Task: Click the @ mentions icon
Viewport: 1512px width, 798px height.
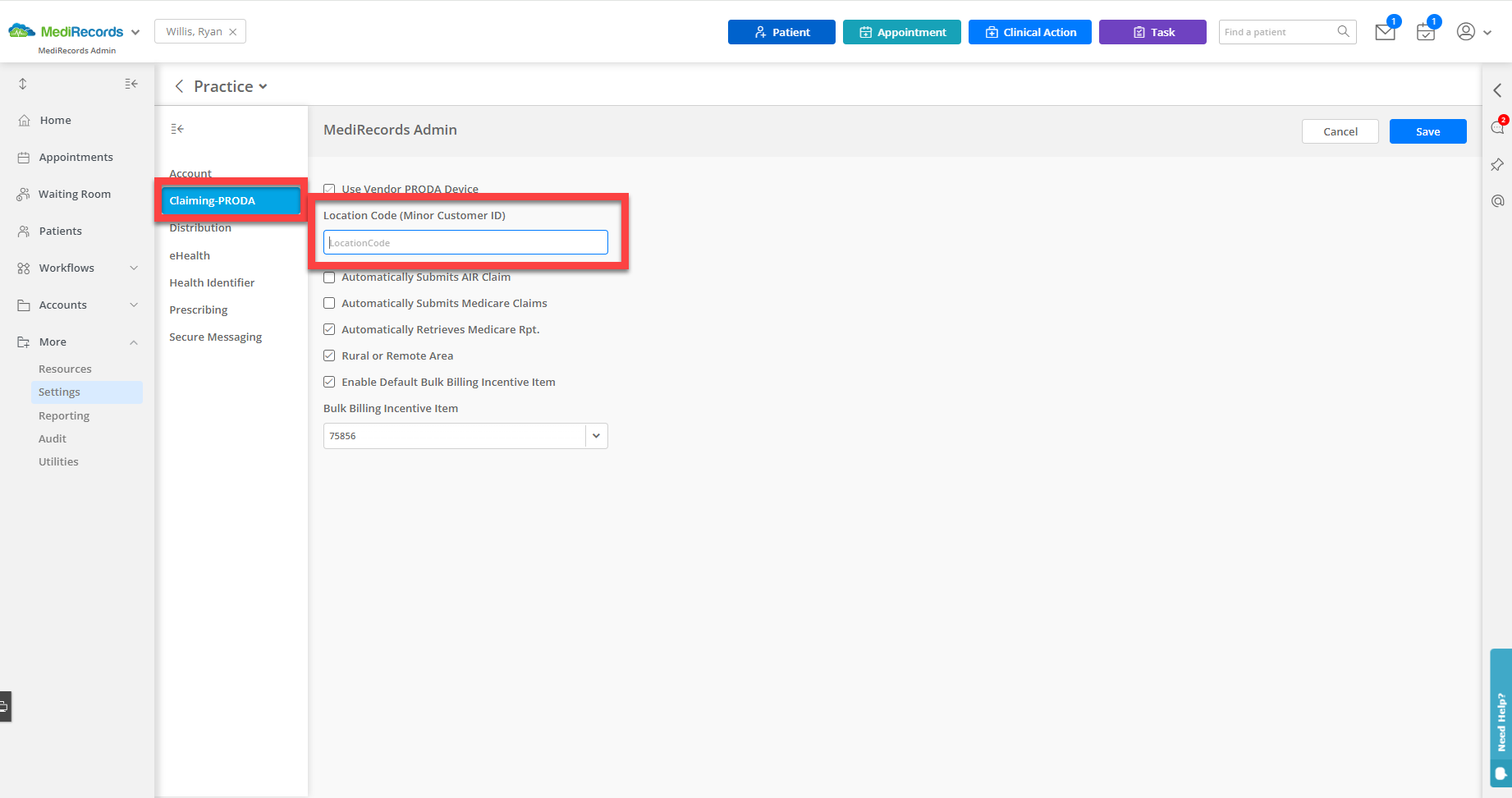Action: click(x=1497, y=201)
